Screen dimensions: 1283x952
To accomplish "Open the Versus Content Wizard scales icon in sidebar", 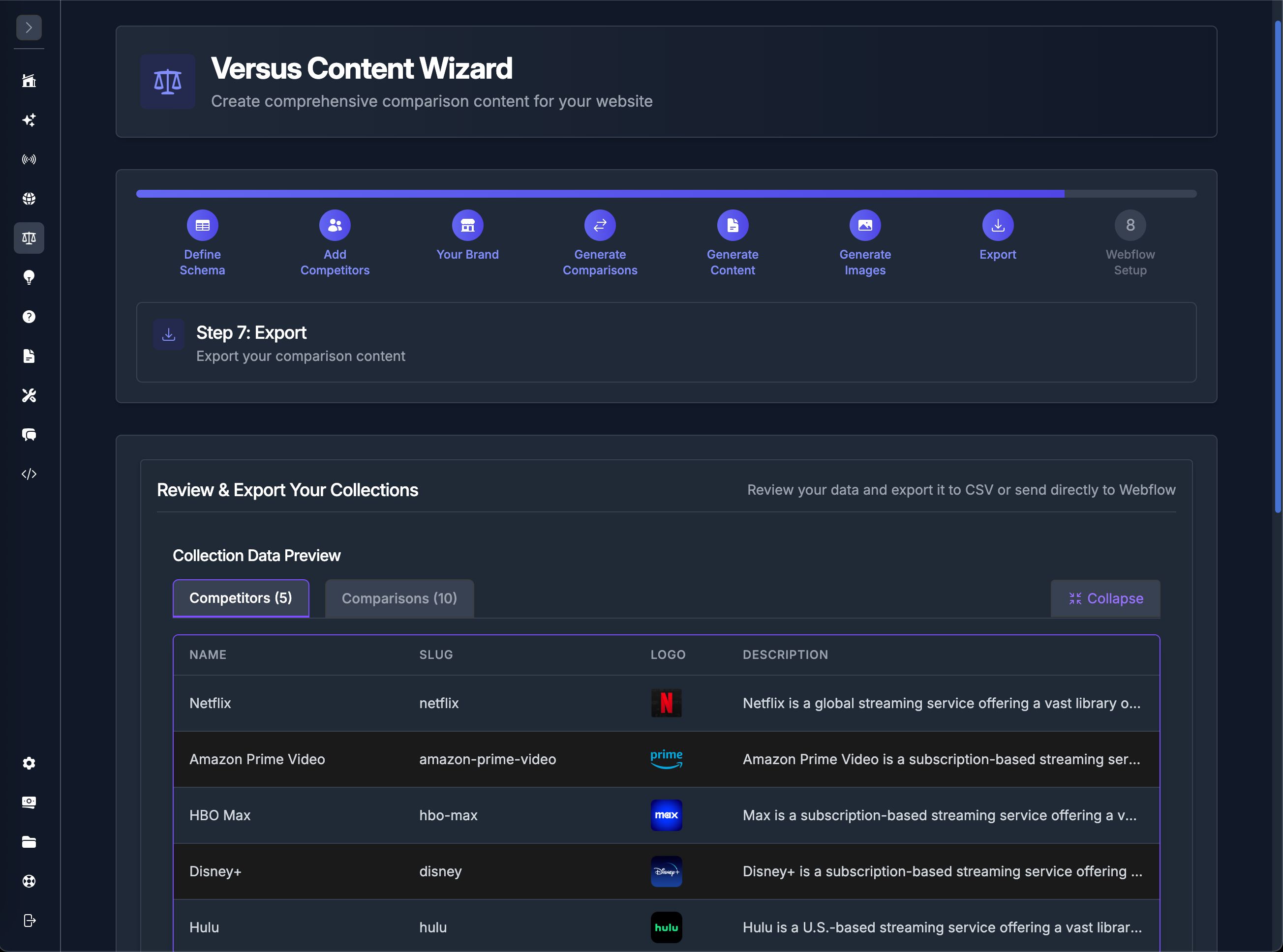I will coord(29,238).
